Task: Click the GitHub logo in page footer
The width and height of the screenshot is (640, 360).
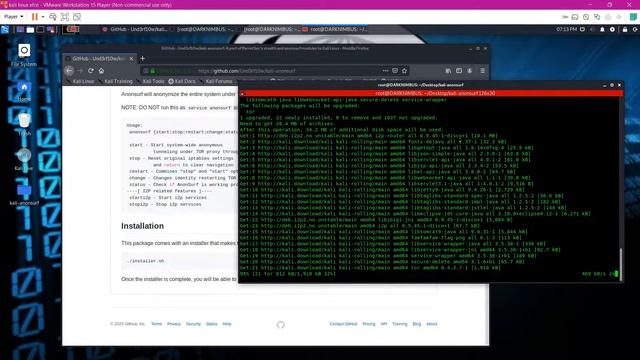Action: pyautogui.click(x=280, y=324)
